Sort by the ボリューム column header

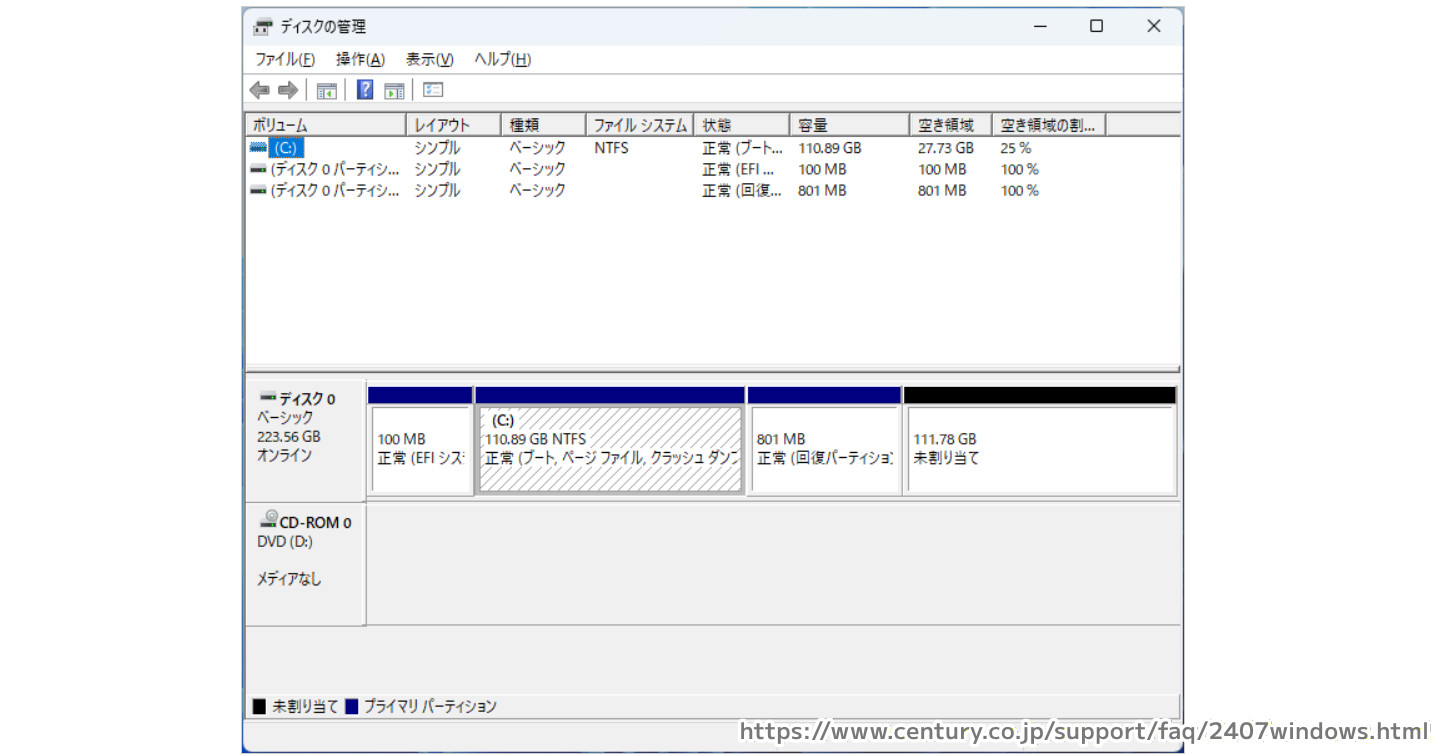[325, 125]
